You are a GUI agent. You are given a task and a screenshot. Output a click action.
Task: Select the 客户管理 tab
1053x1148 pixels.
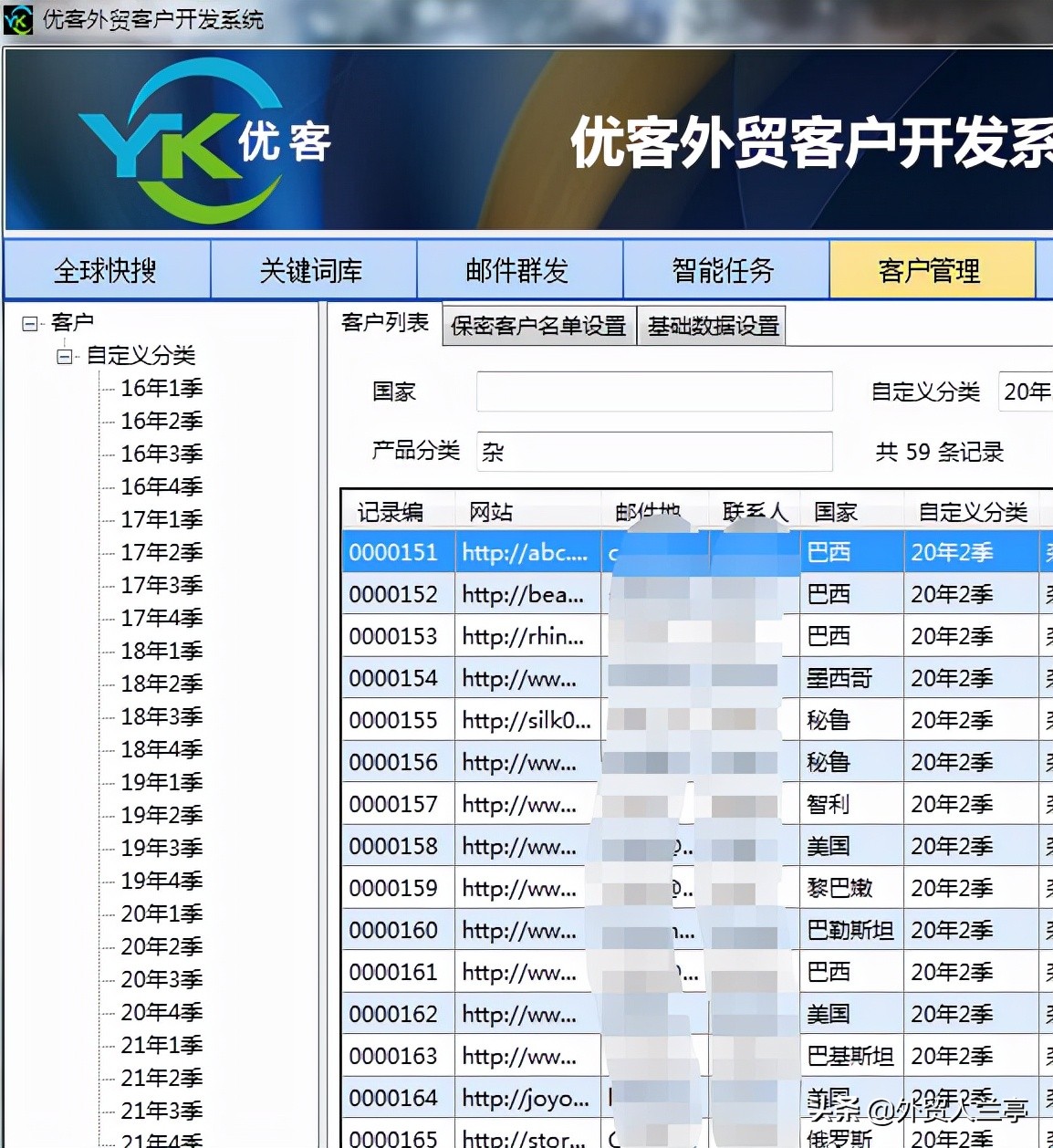(932, 269)
